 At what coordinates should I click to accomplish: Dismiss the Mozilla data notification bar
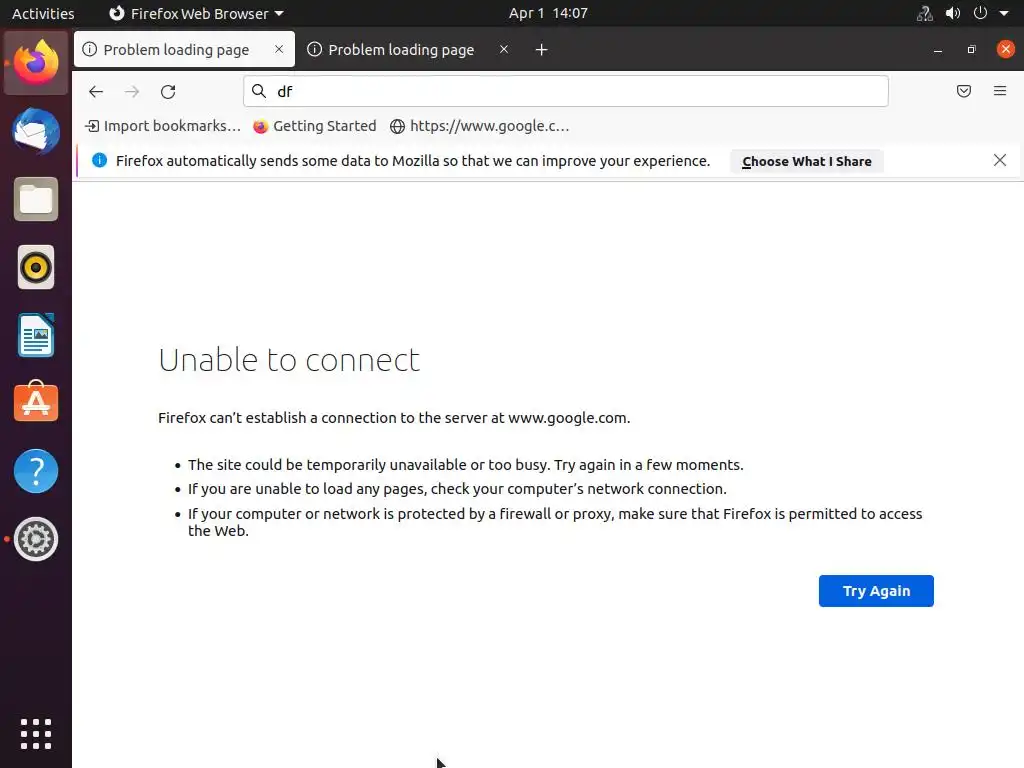point(999,160)
